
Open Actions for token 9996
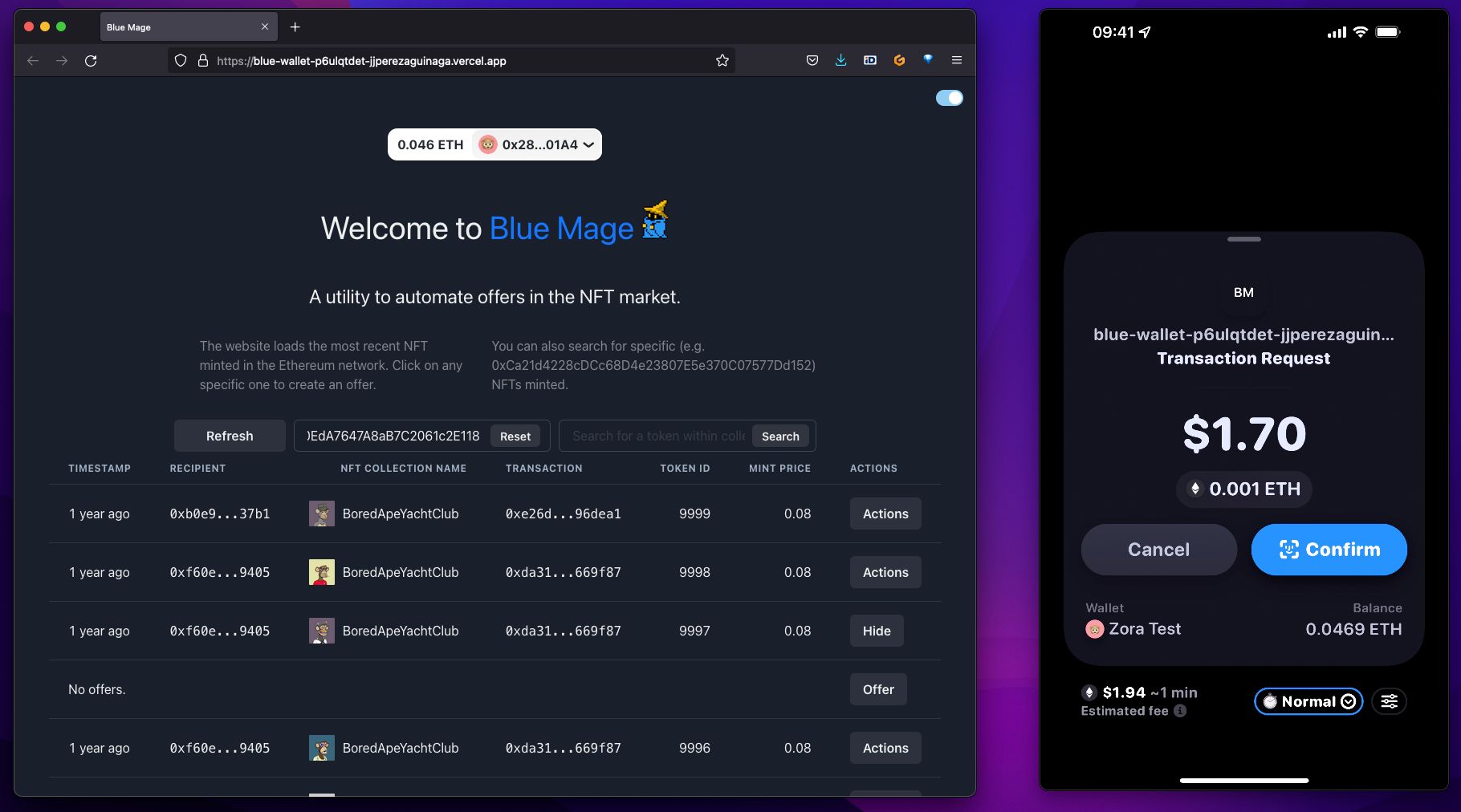[885, 748]
